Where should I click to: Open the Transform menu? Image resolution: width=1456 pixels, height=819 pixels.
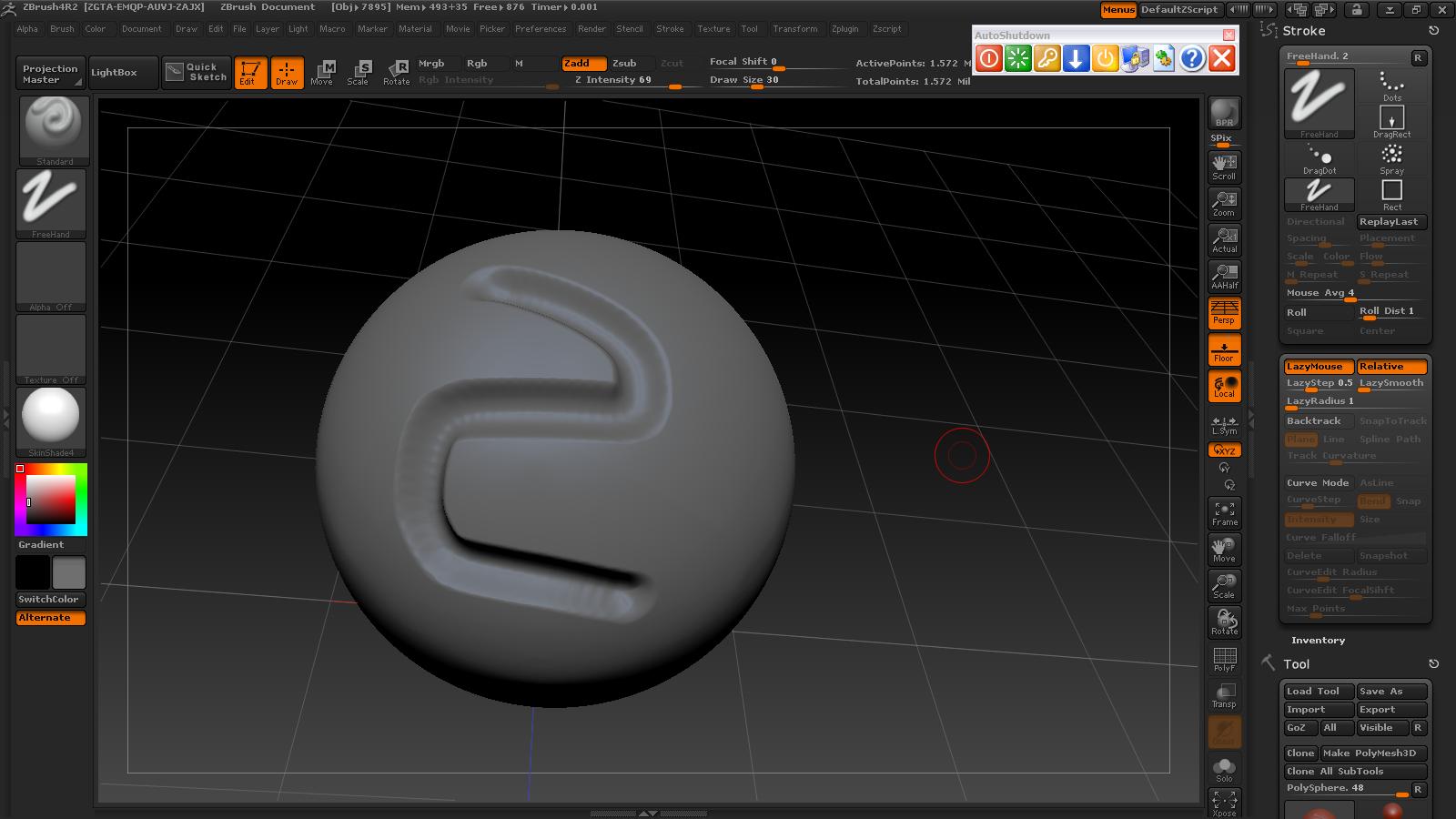click(x=794, y=29)
